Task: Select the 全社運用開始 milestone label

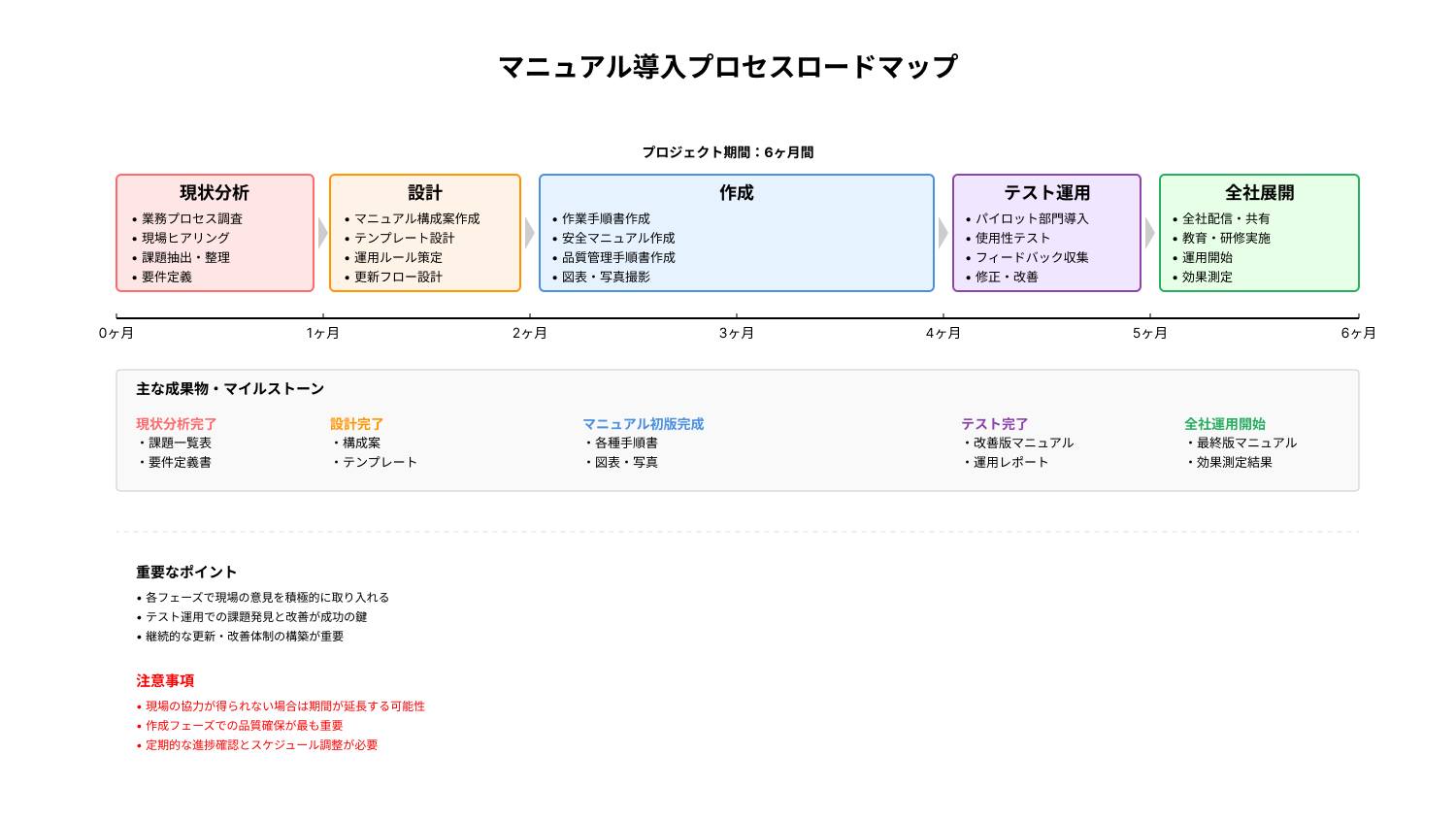Action: click(1224, 424)
